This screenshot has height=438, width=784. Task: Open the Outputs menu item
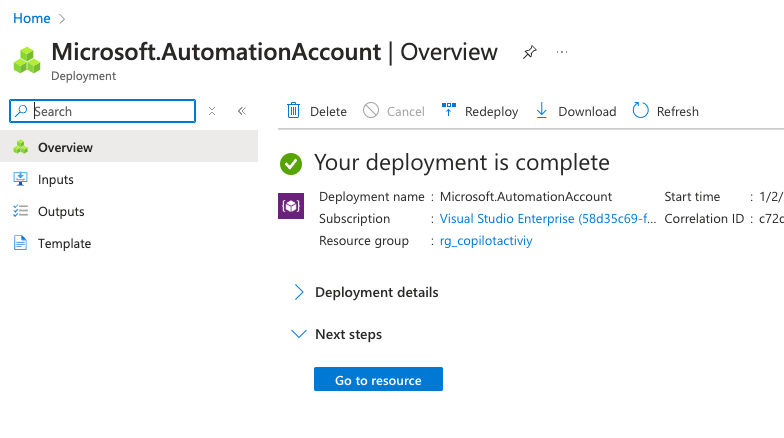point(61,211)
